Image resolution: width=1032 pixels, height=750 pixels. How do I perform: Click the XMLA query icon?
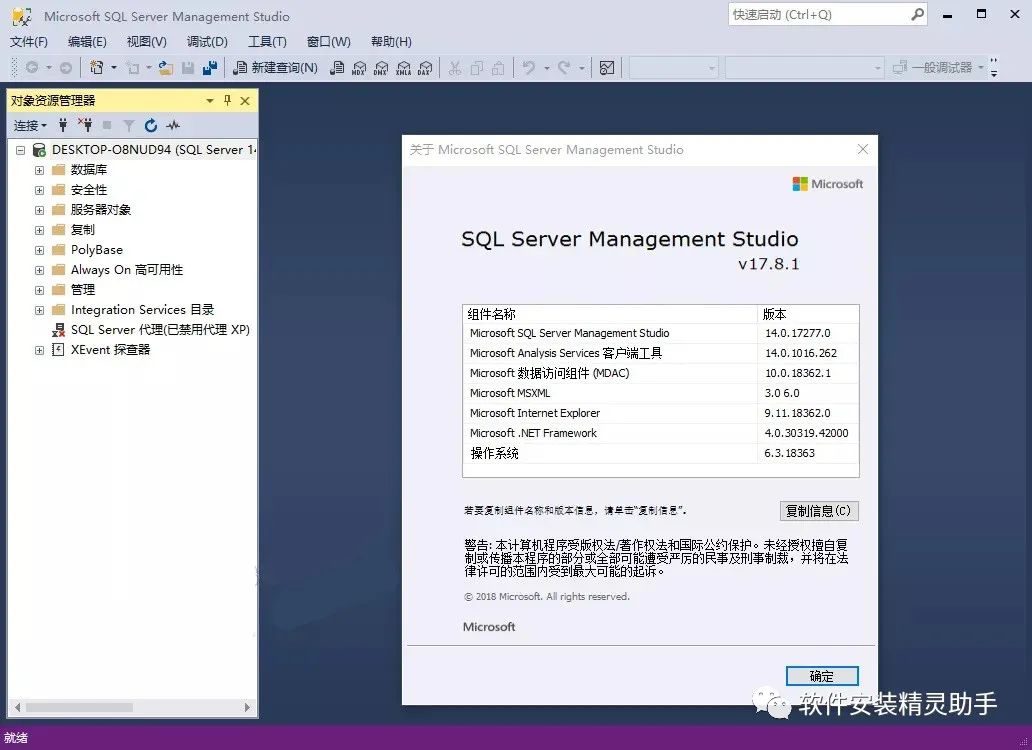[x=403, y=68]
